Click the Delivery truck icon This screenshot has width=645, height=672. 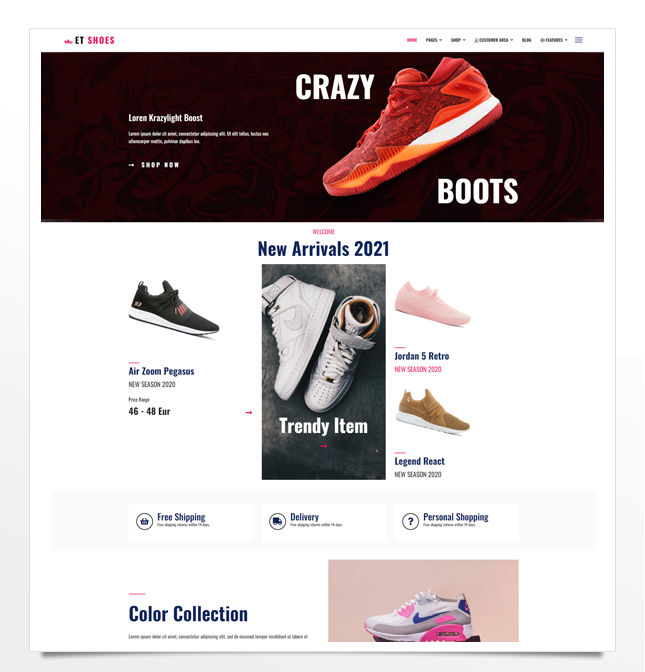coord(277,522)
